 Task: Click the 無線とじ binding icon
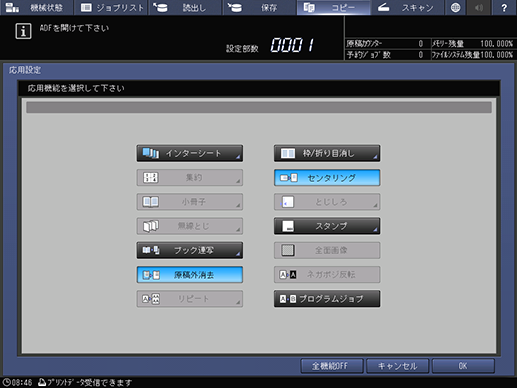pos(151,226)
